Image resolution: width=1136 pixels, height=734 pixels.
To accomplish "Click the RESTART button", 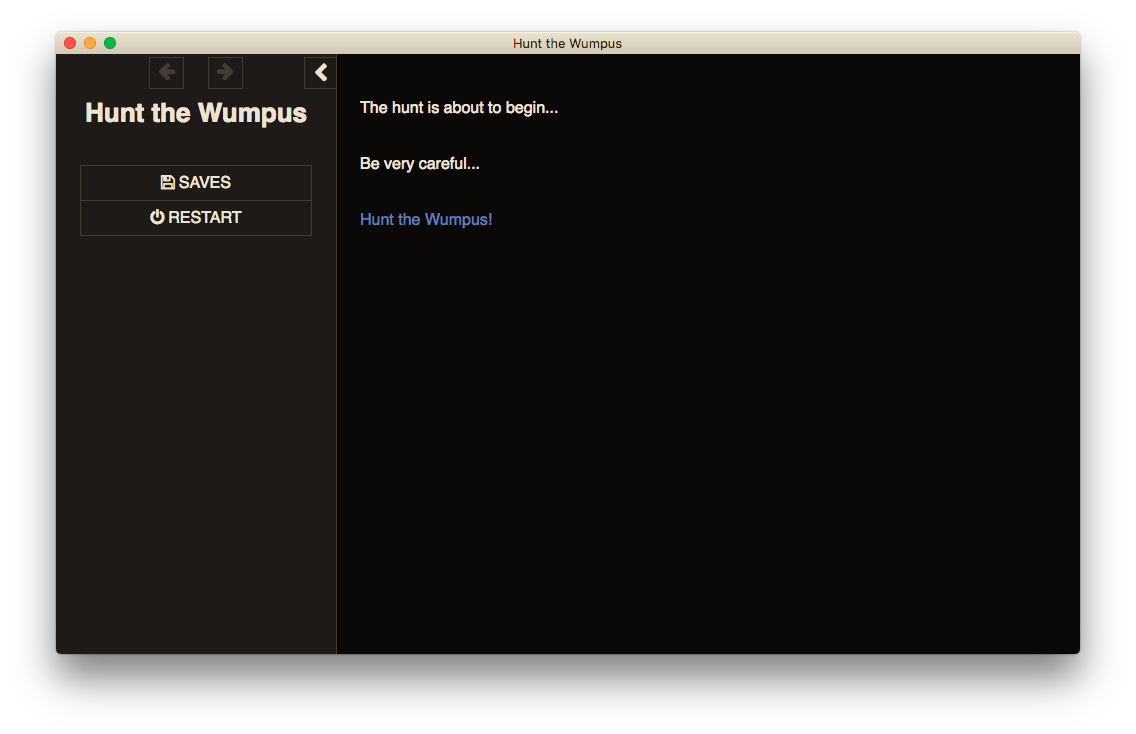I will tap(196, 217).
